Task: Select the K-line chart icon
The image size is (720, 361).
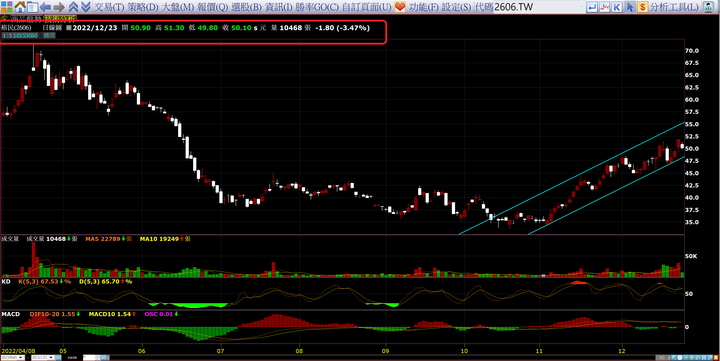Action: (617, 7)
